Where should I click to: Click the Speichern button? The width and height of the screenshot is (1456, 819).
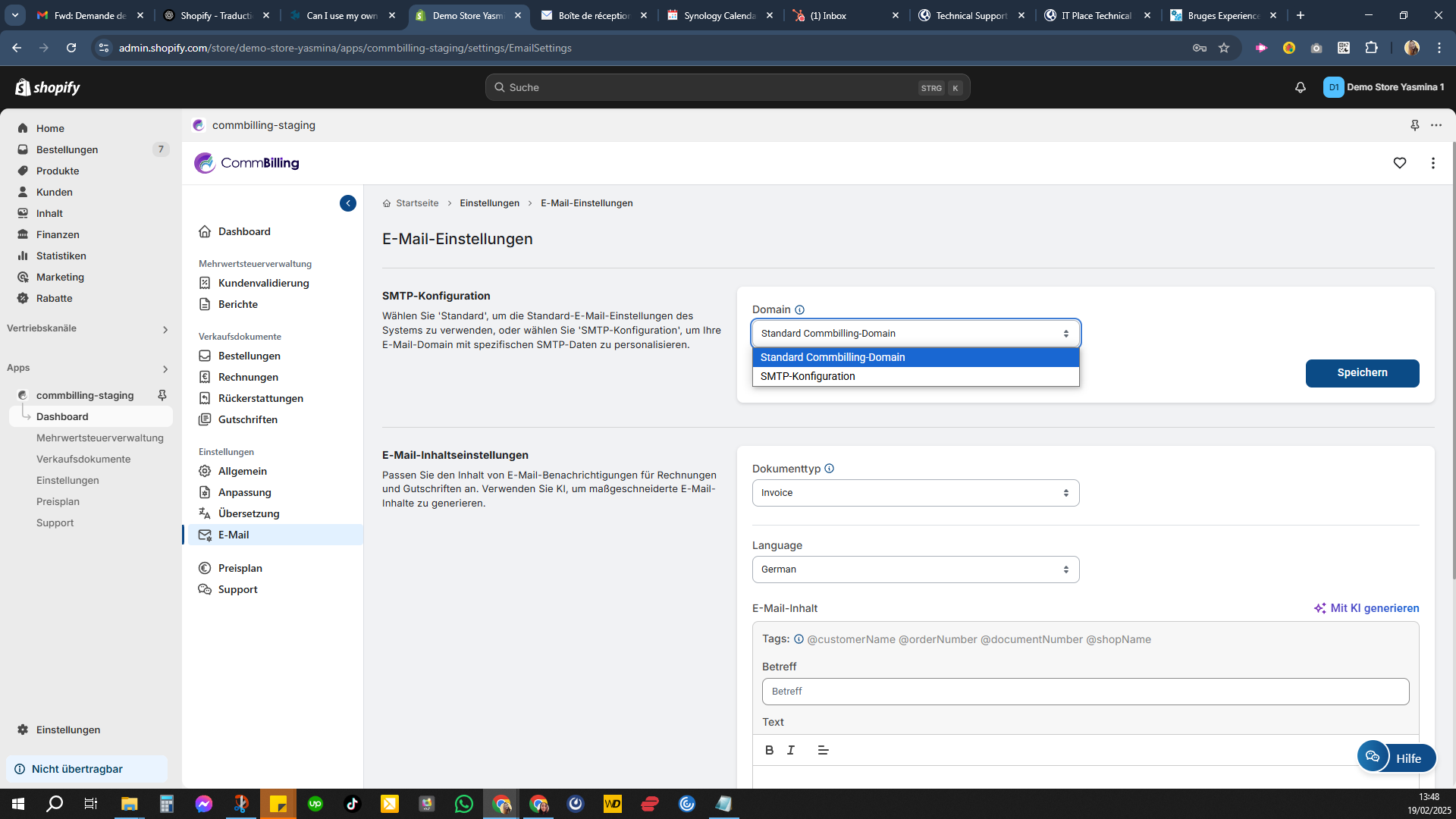(1362, 373)
